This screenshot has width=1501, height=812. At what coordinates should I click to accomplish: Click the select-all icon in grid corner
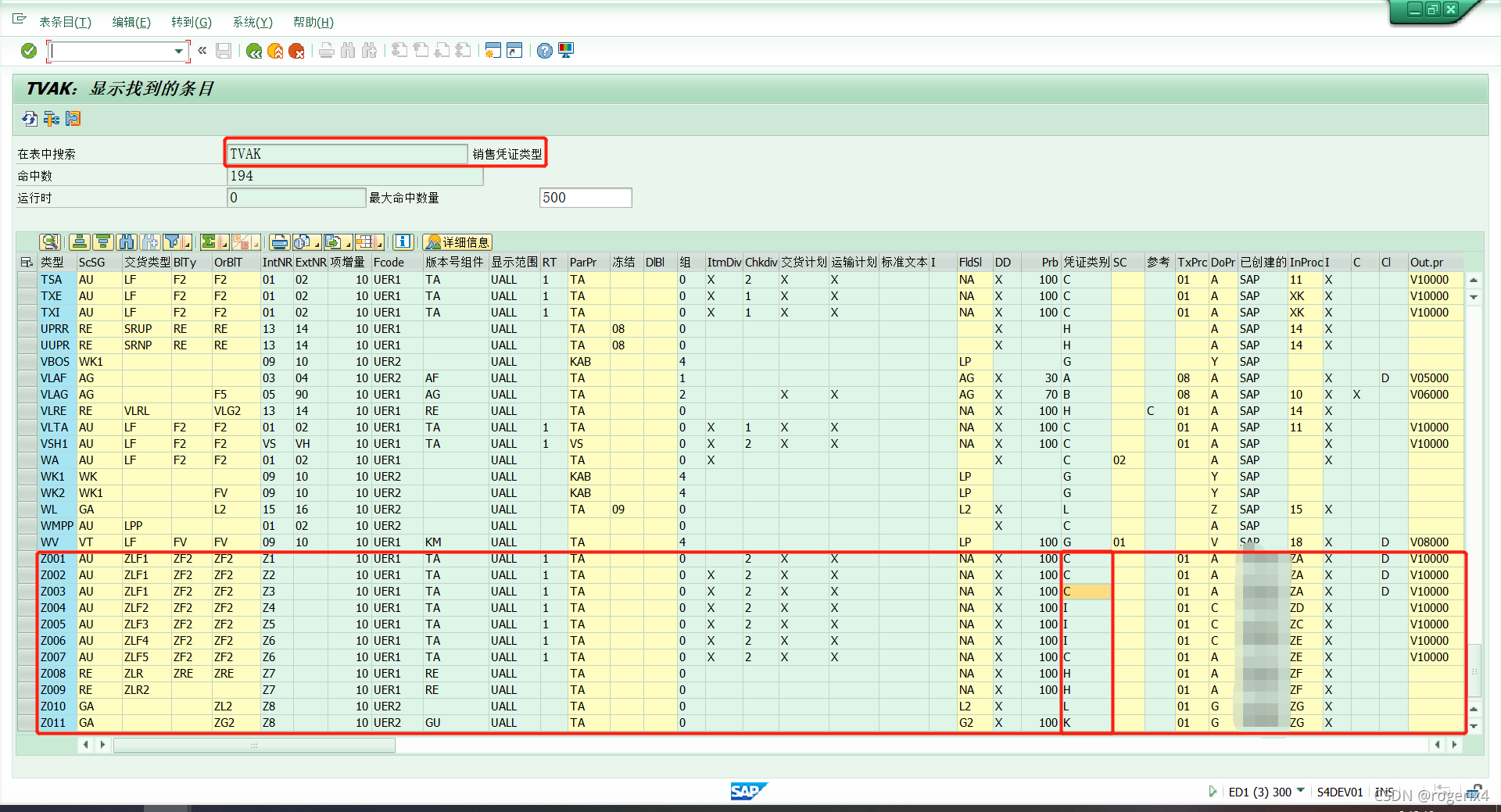27,263
